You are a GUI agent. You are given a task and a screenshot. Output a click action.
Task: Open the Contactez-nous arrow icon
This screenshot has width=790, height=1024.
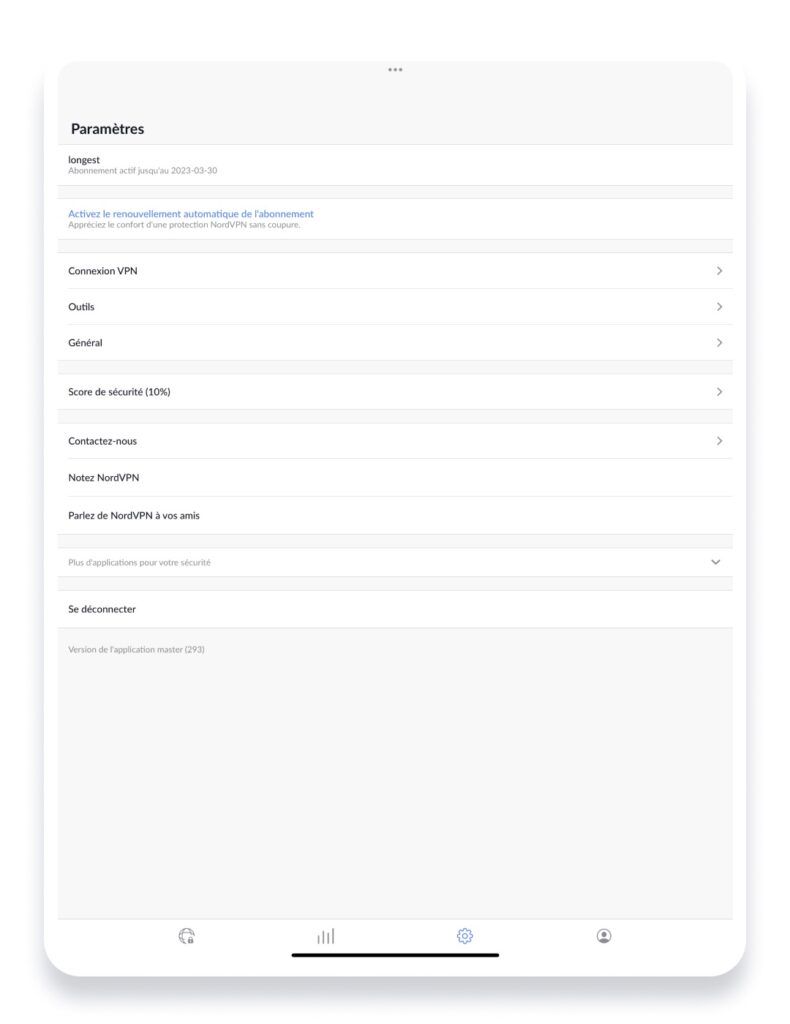(718, 440)
